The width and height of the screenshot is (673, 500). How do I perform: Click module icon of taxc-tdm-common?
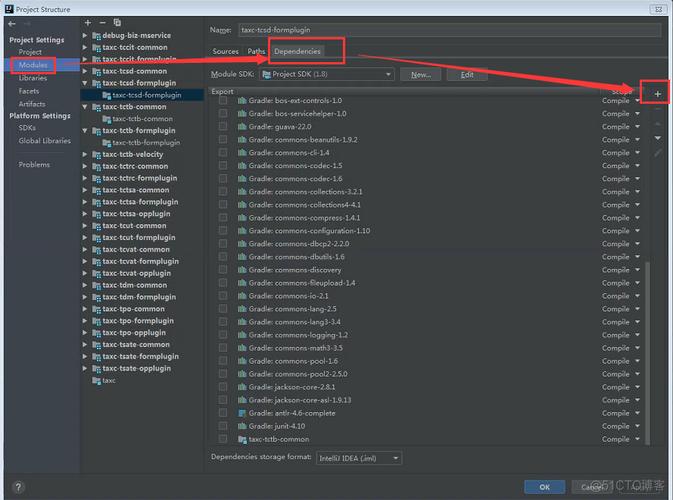coord(97,285)
